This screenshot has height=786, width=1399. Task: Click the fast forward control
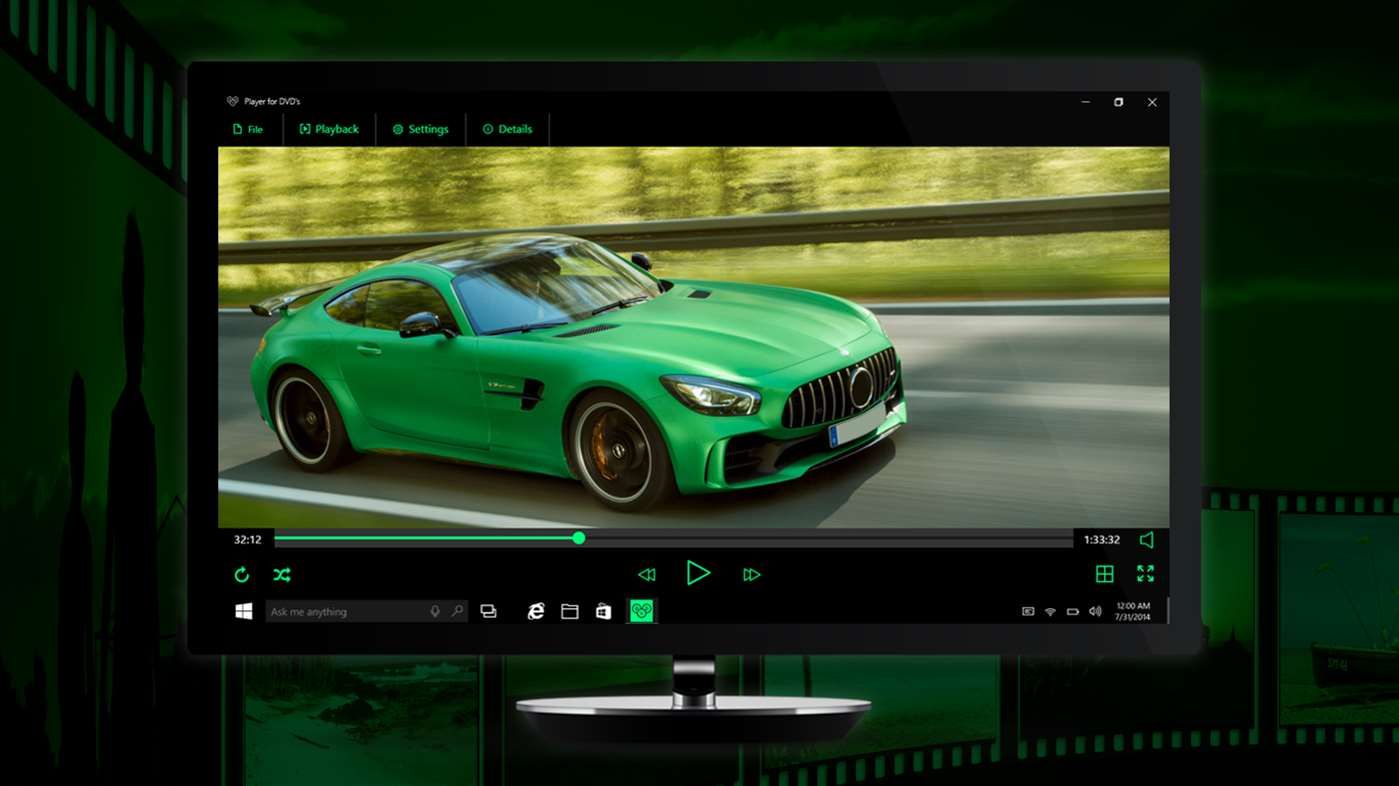(751, 574)
